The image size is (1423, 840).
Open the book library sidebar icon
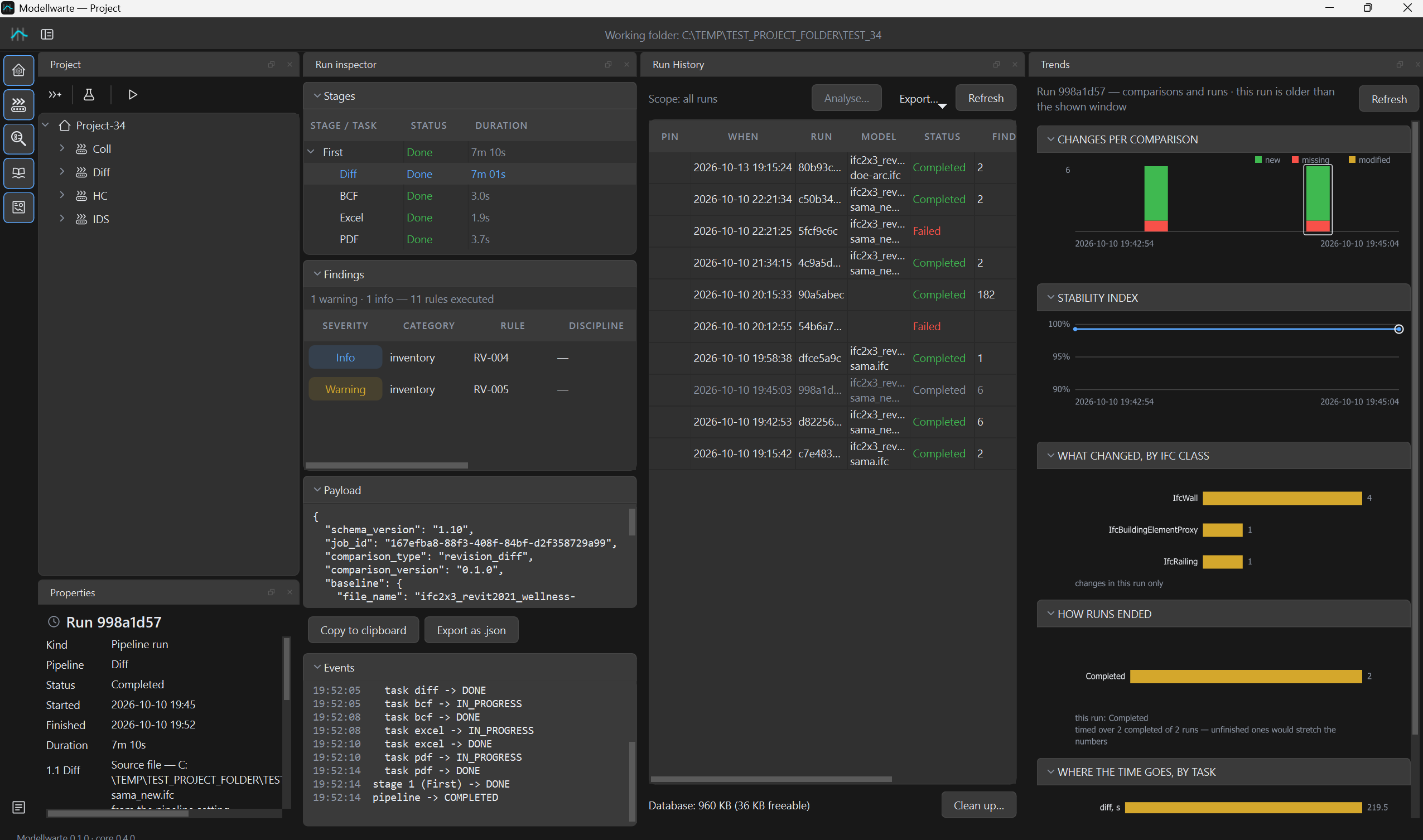[x=18, y=173]
